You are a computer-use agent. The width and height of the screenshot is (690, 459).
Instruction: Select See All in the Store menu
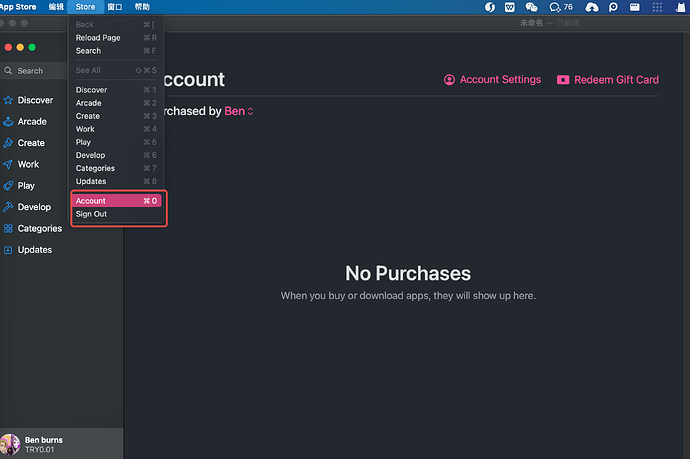tap(116, 70)
